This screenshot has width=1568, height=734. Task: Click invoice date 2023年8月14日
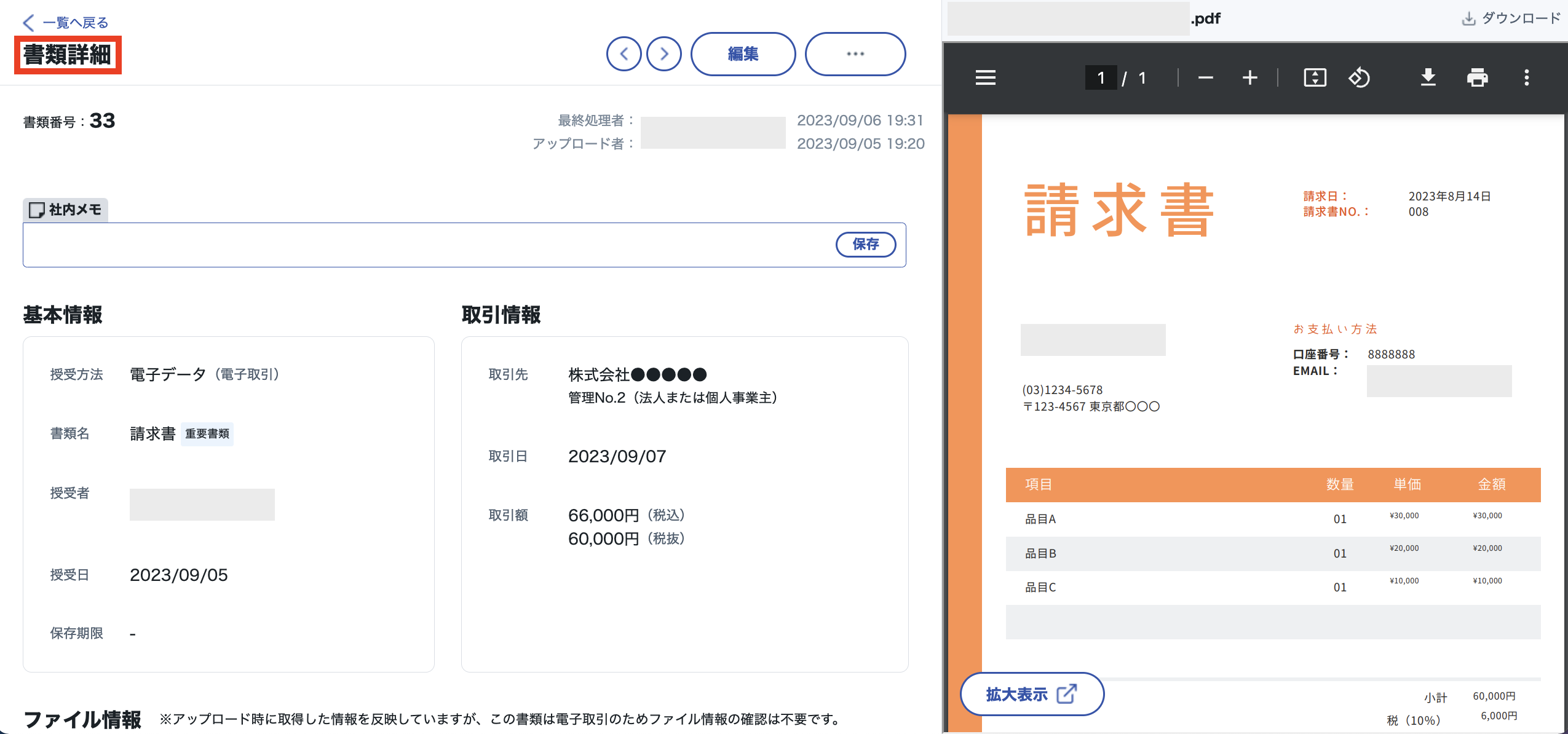point(1449,196)
